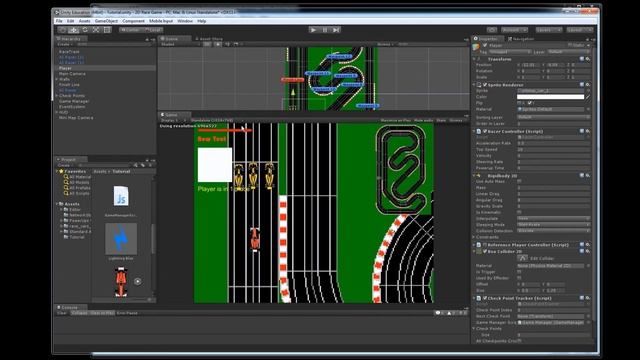Viewport: 640px width, 360px height.
Task: Pick sprite using the Sprite field selector circle
Action: click(588, 91)
